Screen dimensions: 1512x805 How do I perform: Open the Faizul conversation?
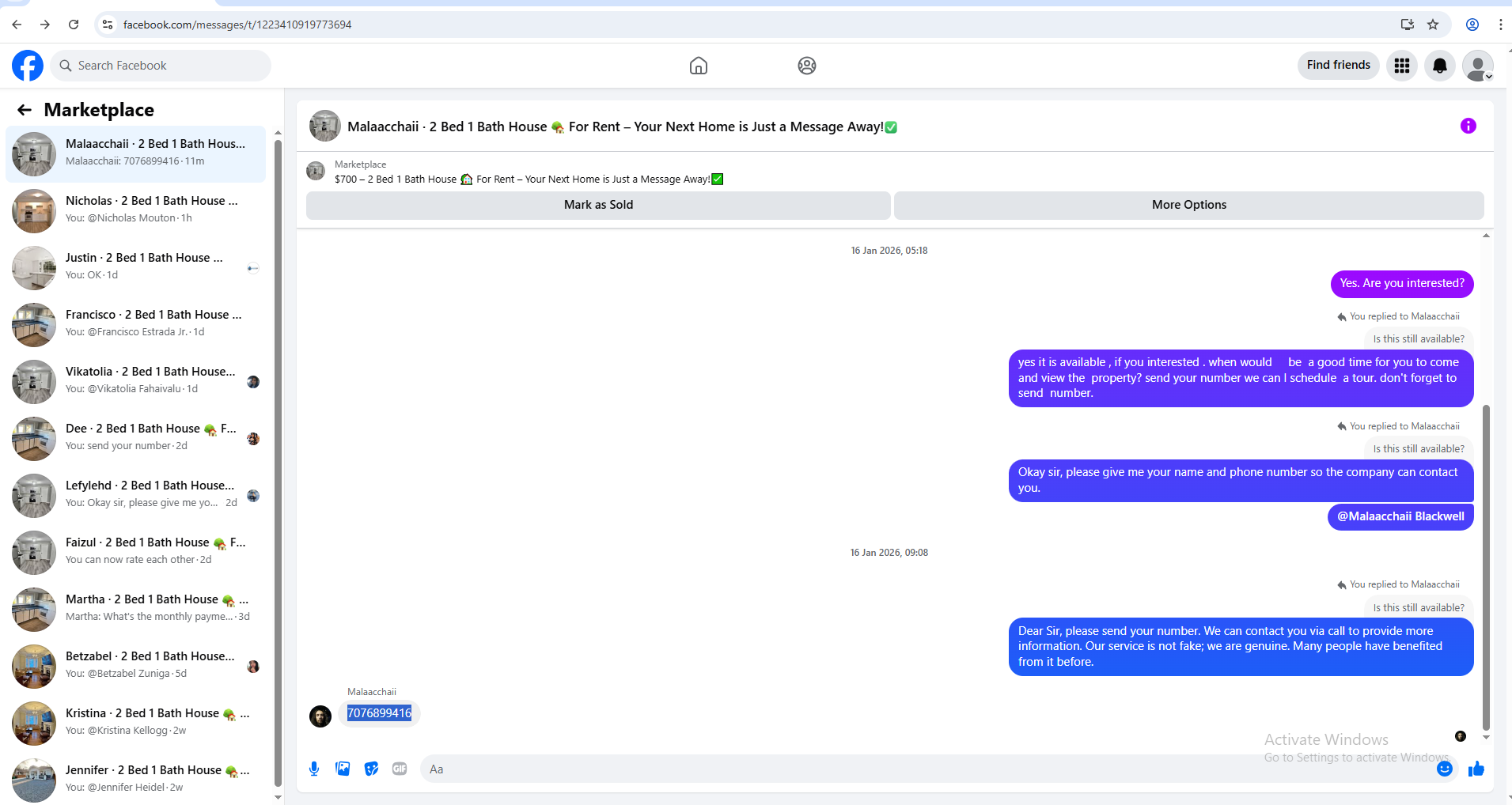[136, 553]
